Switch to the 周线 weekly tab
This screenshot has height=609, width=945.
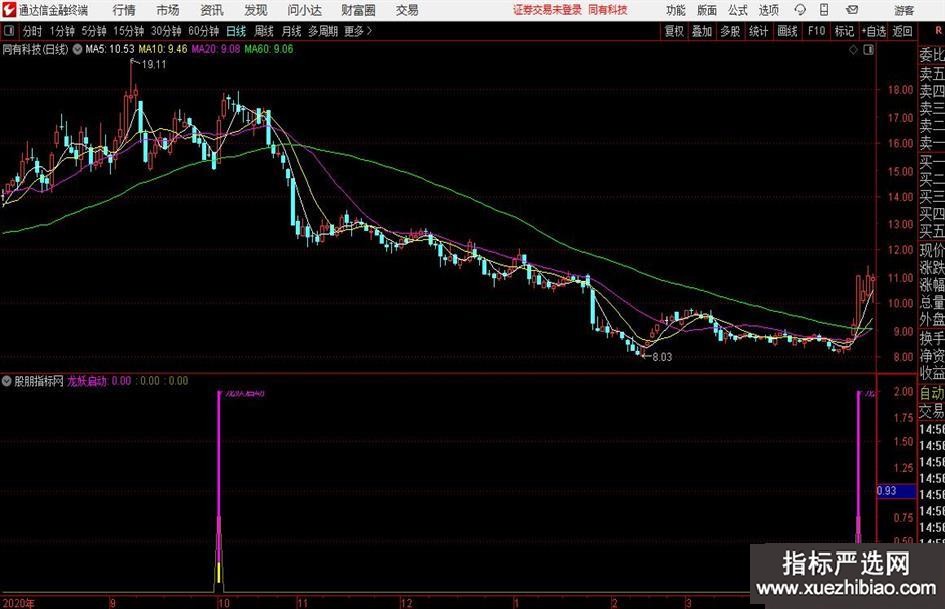tap(264, 31)
